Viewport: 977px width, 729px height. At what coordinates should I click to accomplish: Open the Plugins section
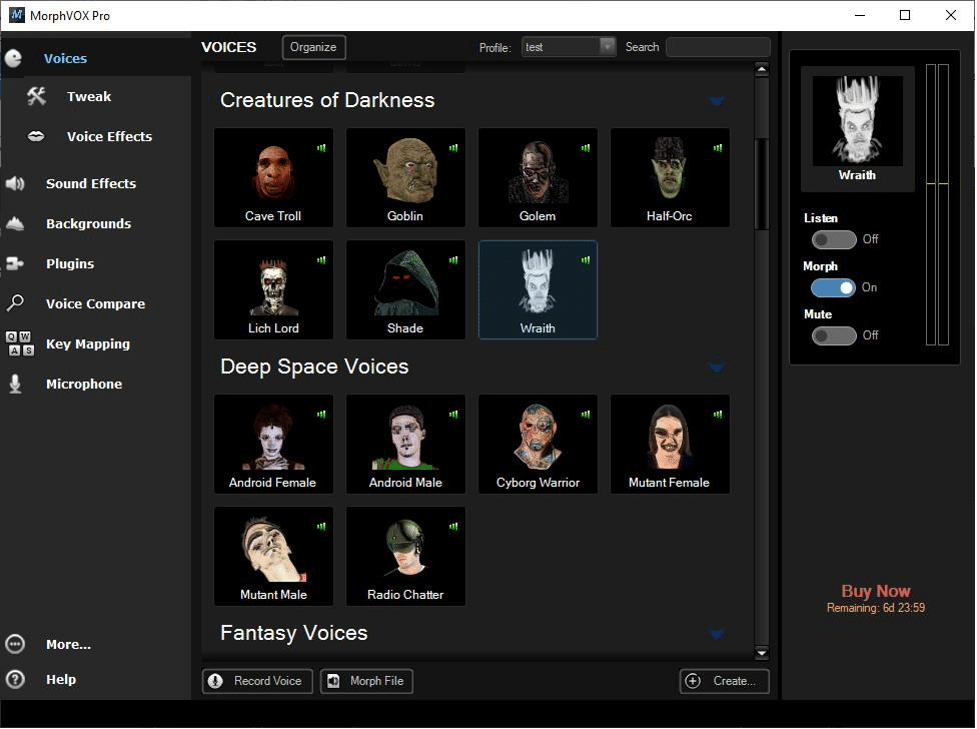pyautogui.click(x=70, y=263)
